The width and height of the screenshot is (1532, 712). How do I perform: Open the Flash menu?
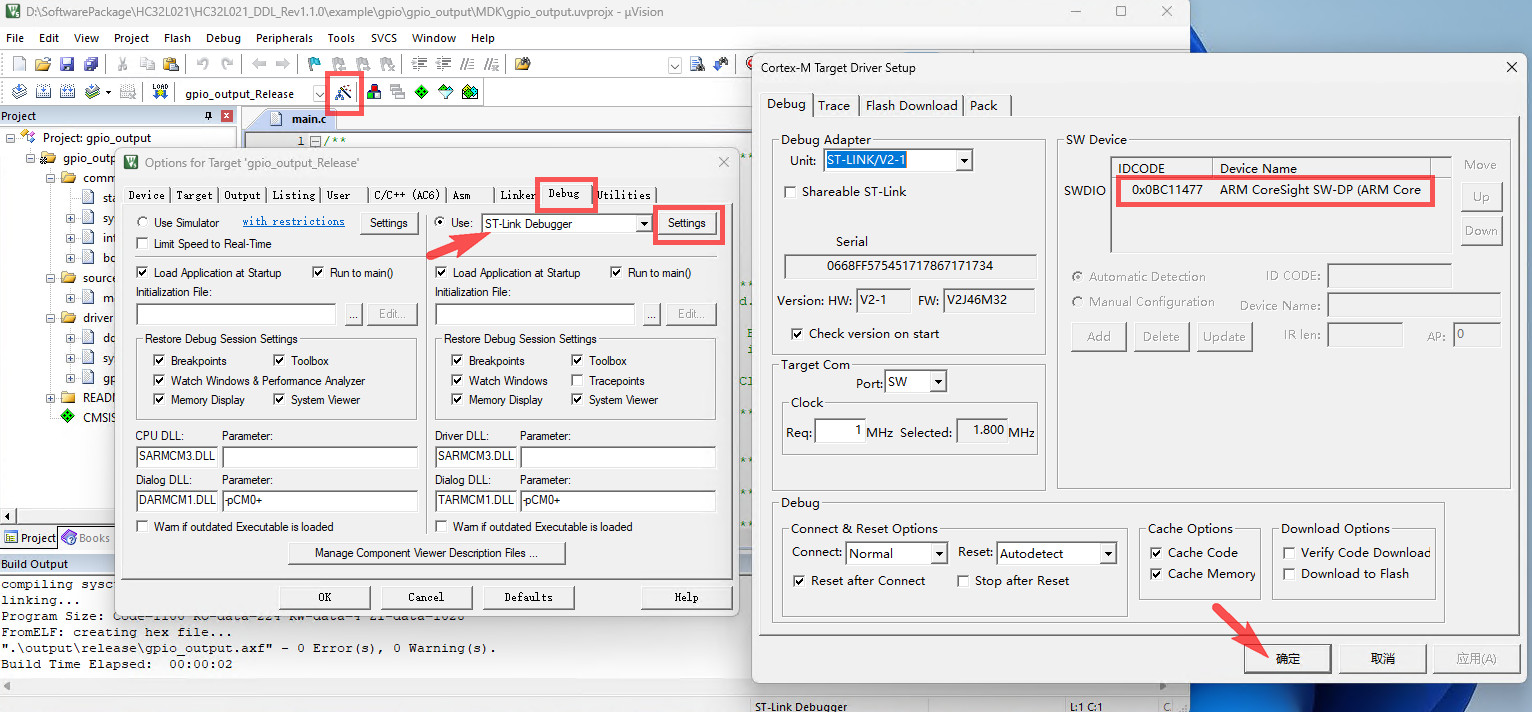[x=177, y=38]
